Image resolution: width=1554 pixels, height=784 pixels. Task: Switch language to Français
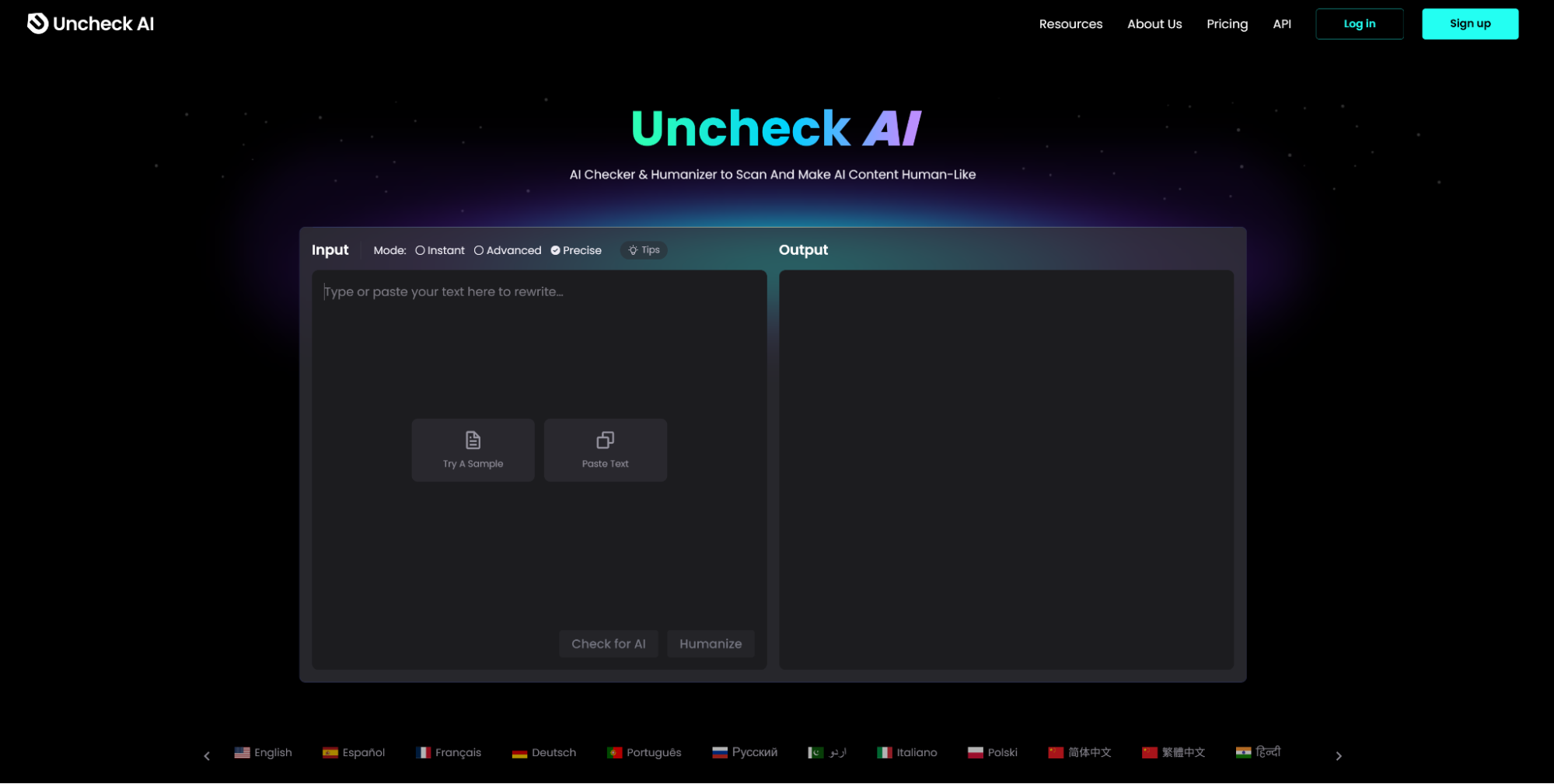point(449,752)
